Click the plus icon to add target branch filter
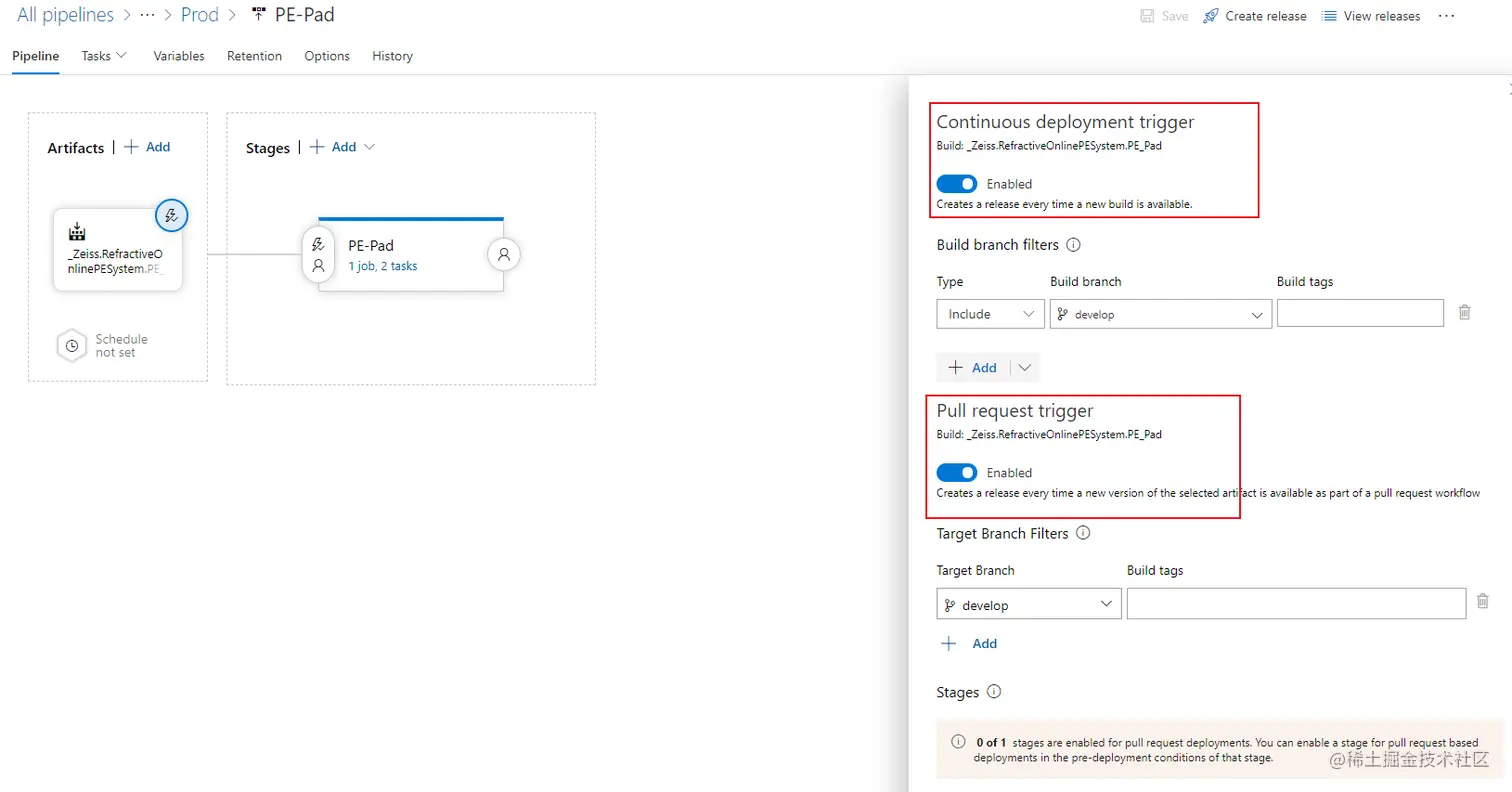Image resolution: width=1512 pixels, height=792 pixels. (x=949, y=644)
